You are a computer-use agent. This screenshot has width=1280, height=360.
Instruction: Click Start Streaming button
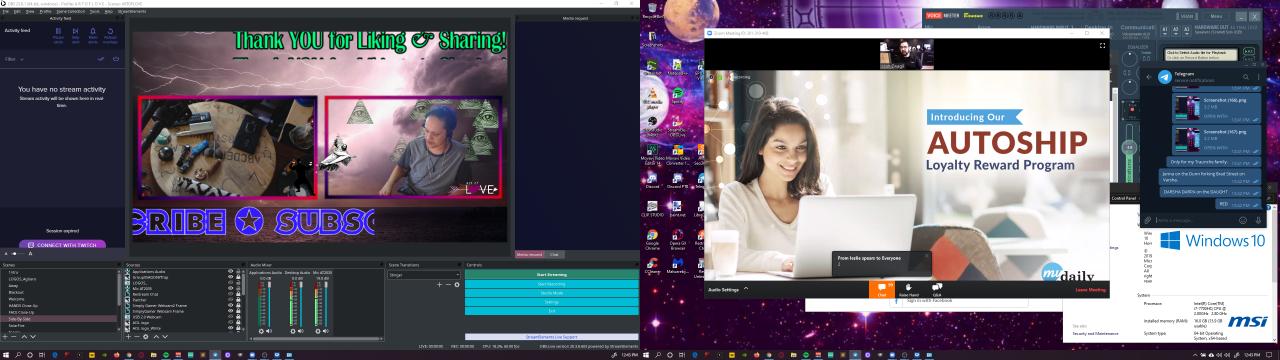tap(551, 274)
